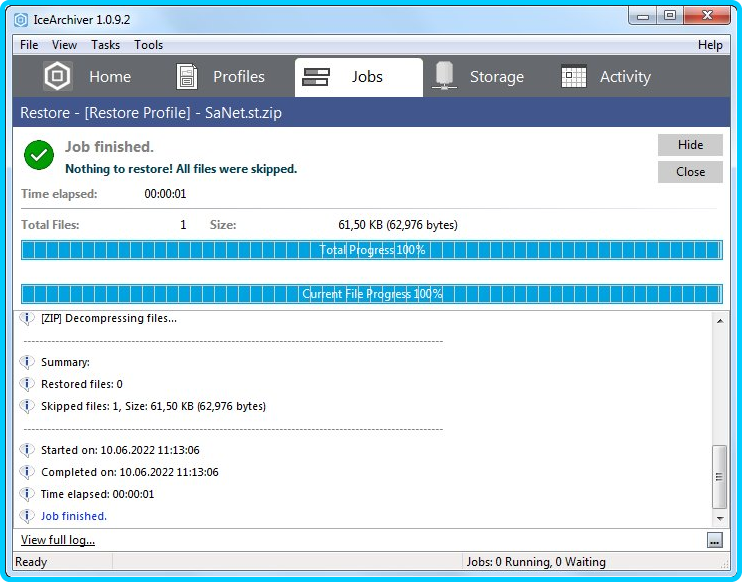Screen dimensions: 742x582
Task: Click the Profiles document icon
Action: (187, 76)
